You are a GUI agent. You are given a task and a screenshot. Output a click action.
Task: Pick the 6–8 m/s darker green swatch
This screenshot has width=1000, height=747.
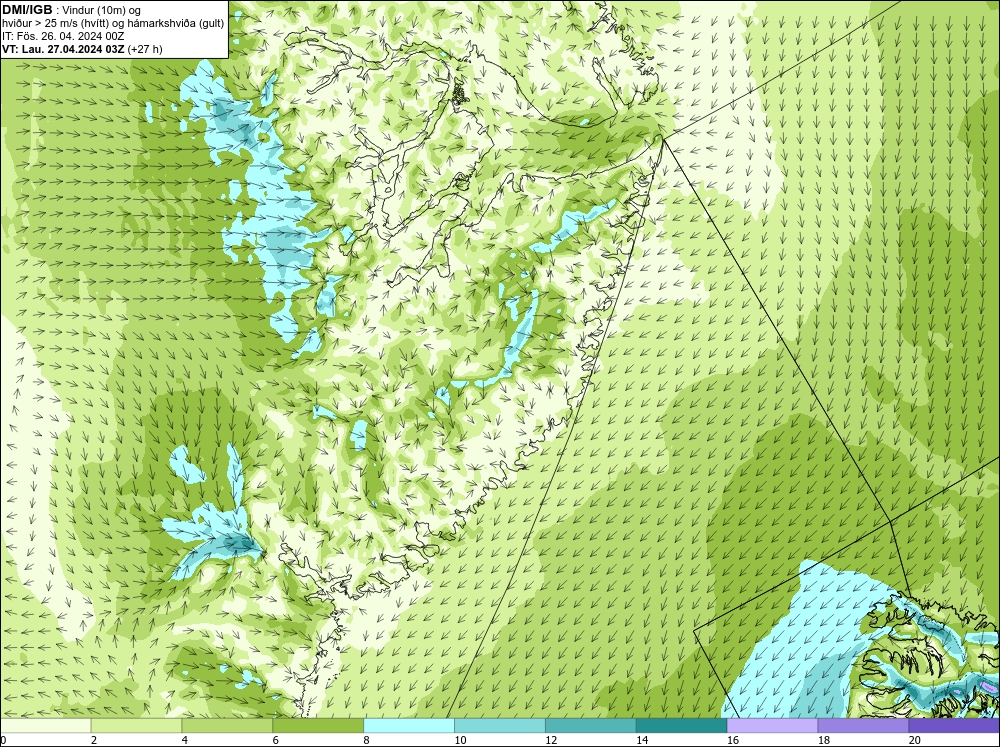318,726
